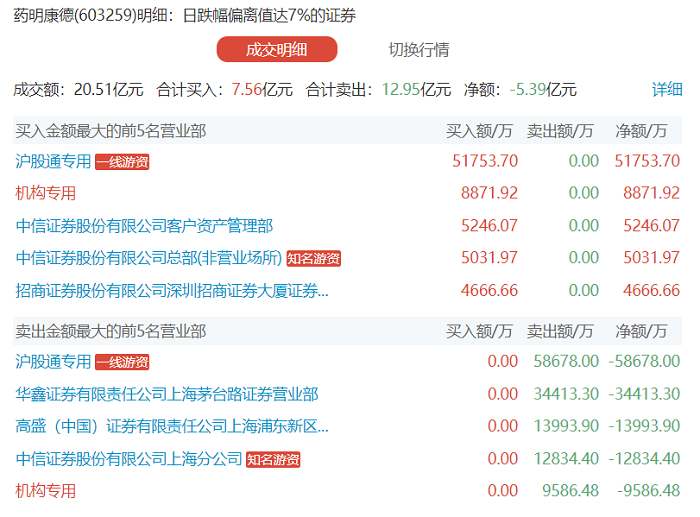Open 机构专用 in the buy list

46,193
